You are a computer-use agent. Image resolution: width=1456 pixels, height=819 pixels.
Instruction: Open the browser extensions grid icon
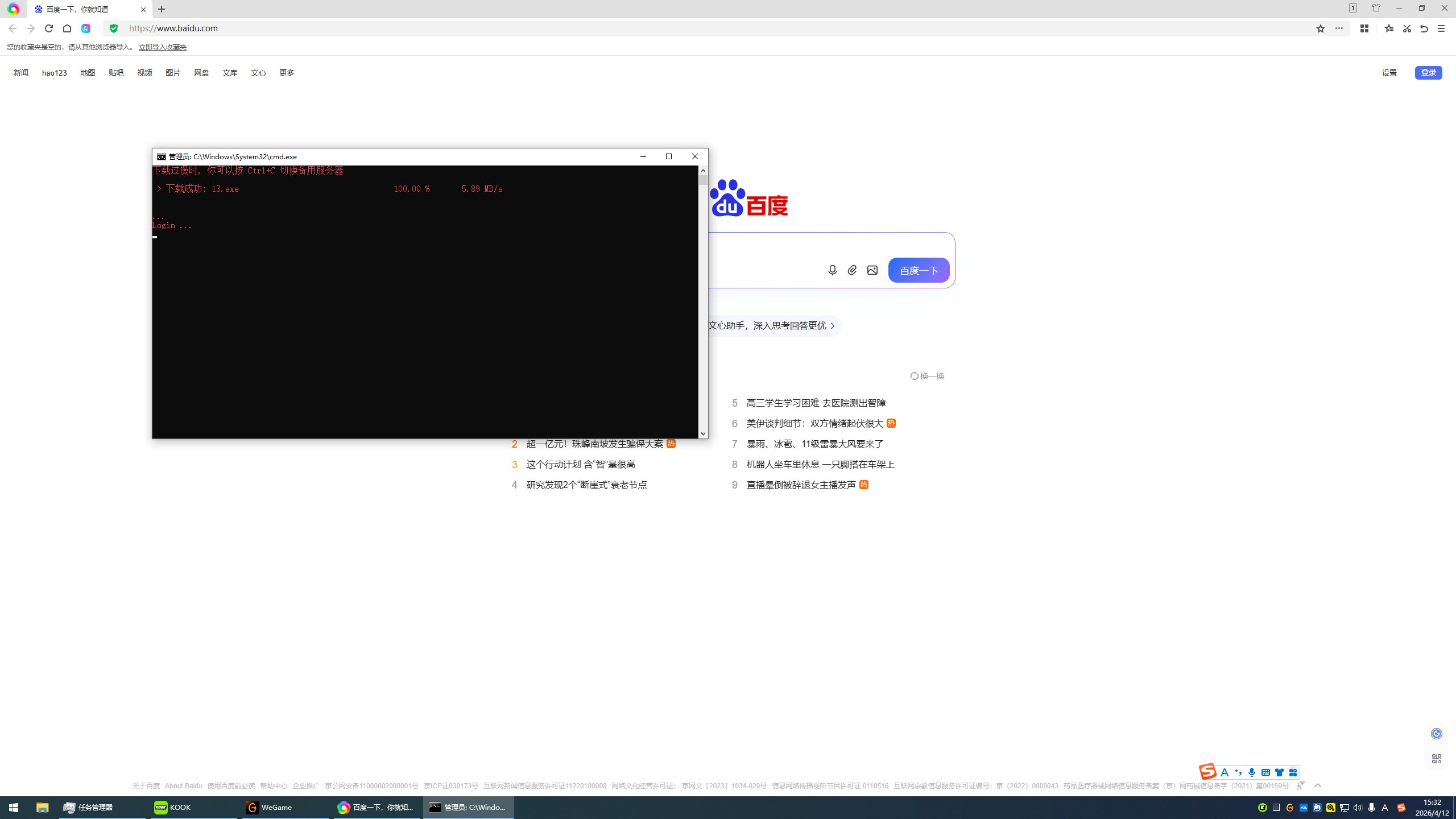1364,28
